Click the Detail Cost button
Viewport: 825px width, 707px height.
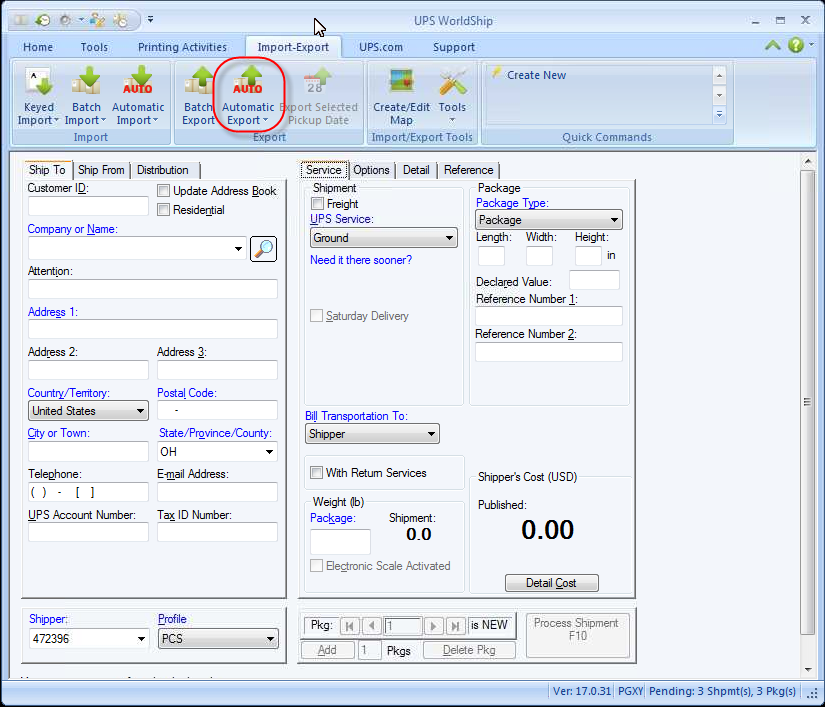click(551, 583)
